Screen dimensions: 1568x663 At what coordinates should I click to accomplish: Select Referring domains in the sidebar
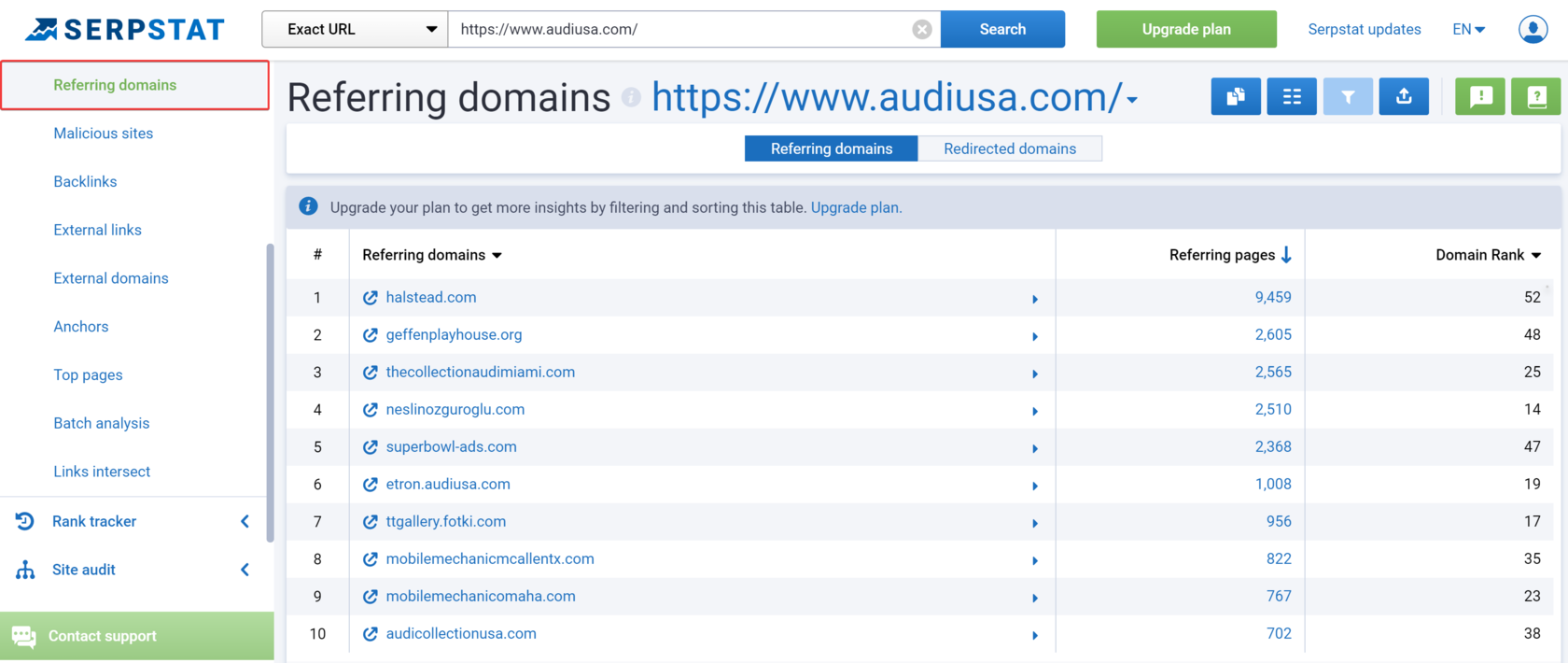click(x=115, y=85)
